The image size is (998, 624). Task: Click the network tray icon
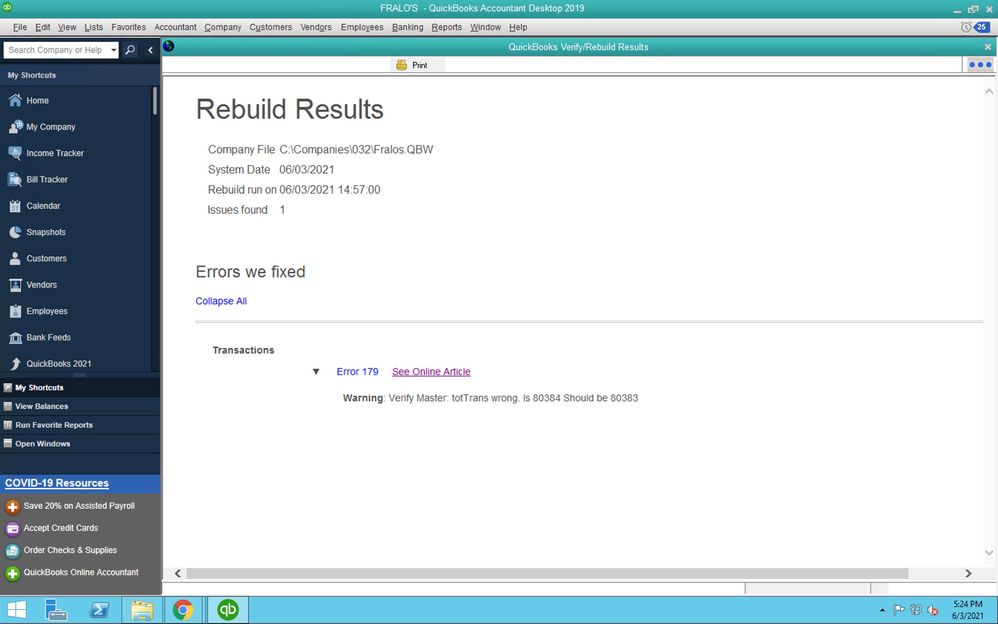tap(916, 610)
